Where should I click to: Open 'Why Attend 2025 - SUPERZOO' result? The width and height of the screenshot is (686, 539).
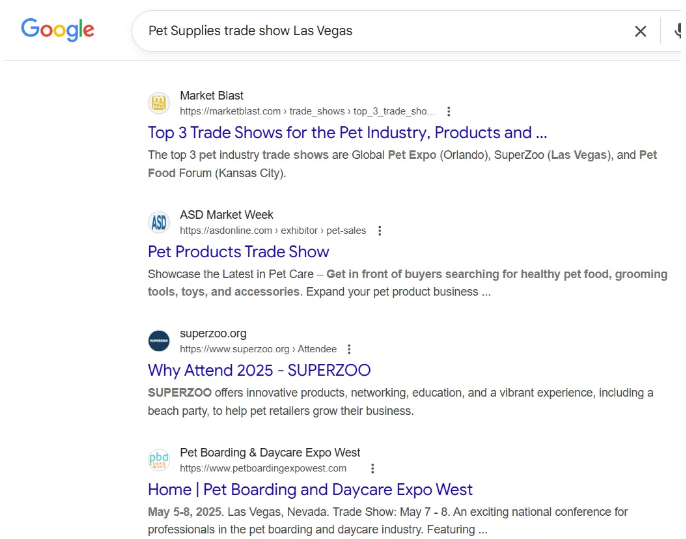pos(259,371)
